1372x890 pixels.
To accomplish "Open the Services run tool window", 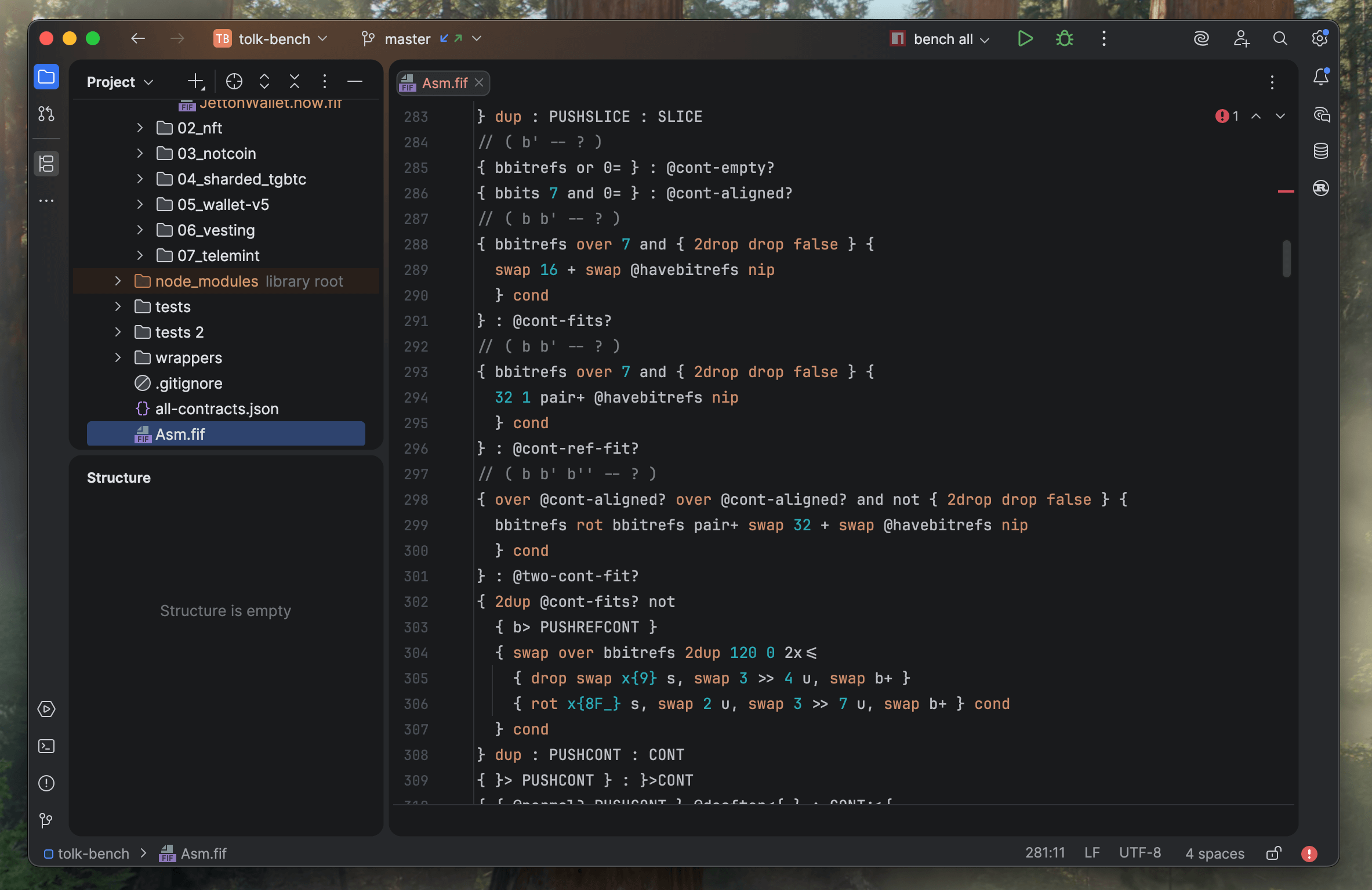I will coord(46,709).
